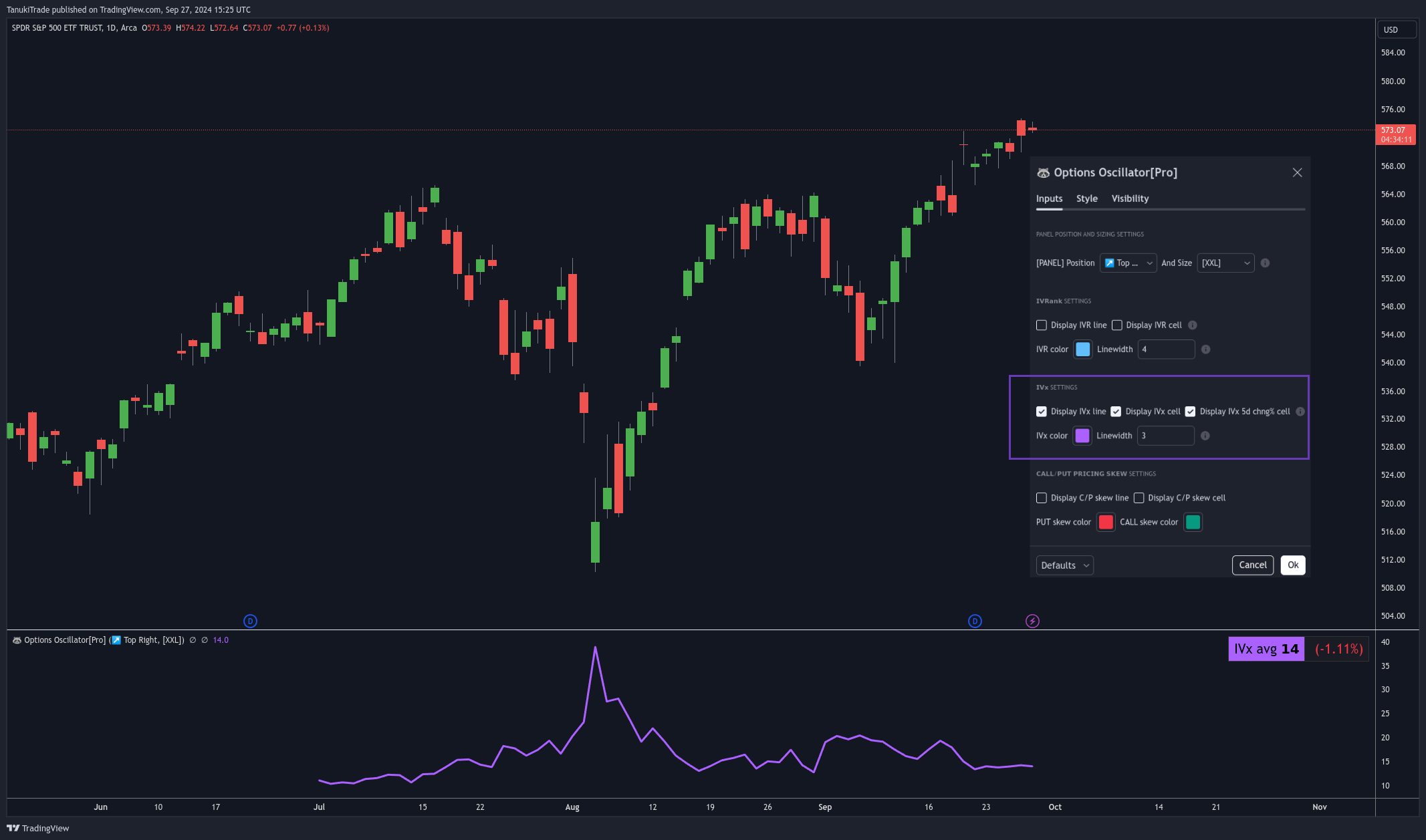Click the Oct label on time axis
This screenshot has height=840, width=1426.
[1055, 807]
